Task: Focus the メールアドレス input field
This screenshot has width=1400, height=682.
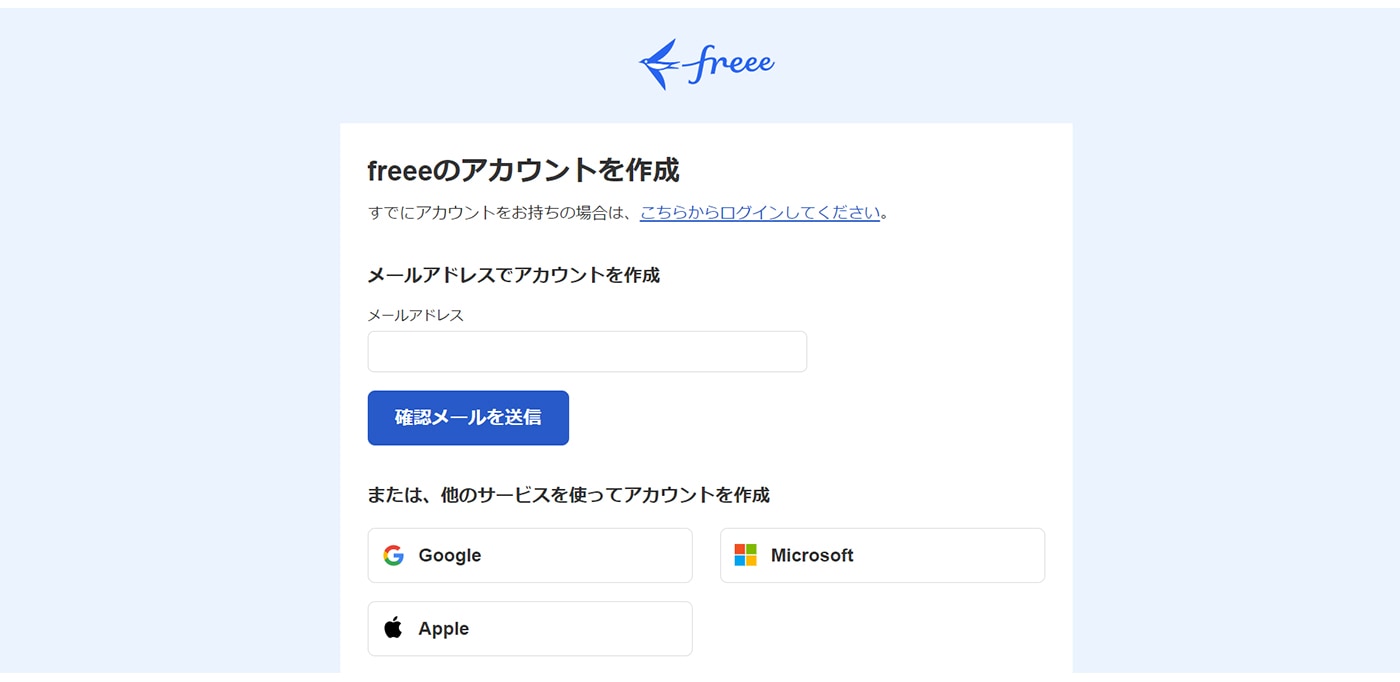Action: click(x=587, y=352)
